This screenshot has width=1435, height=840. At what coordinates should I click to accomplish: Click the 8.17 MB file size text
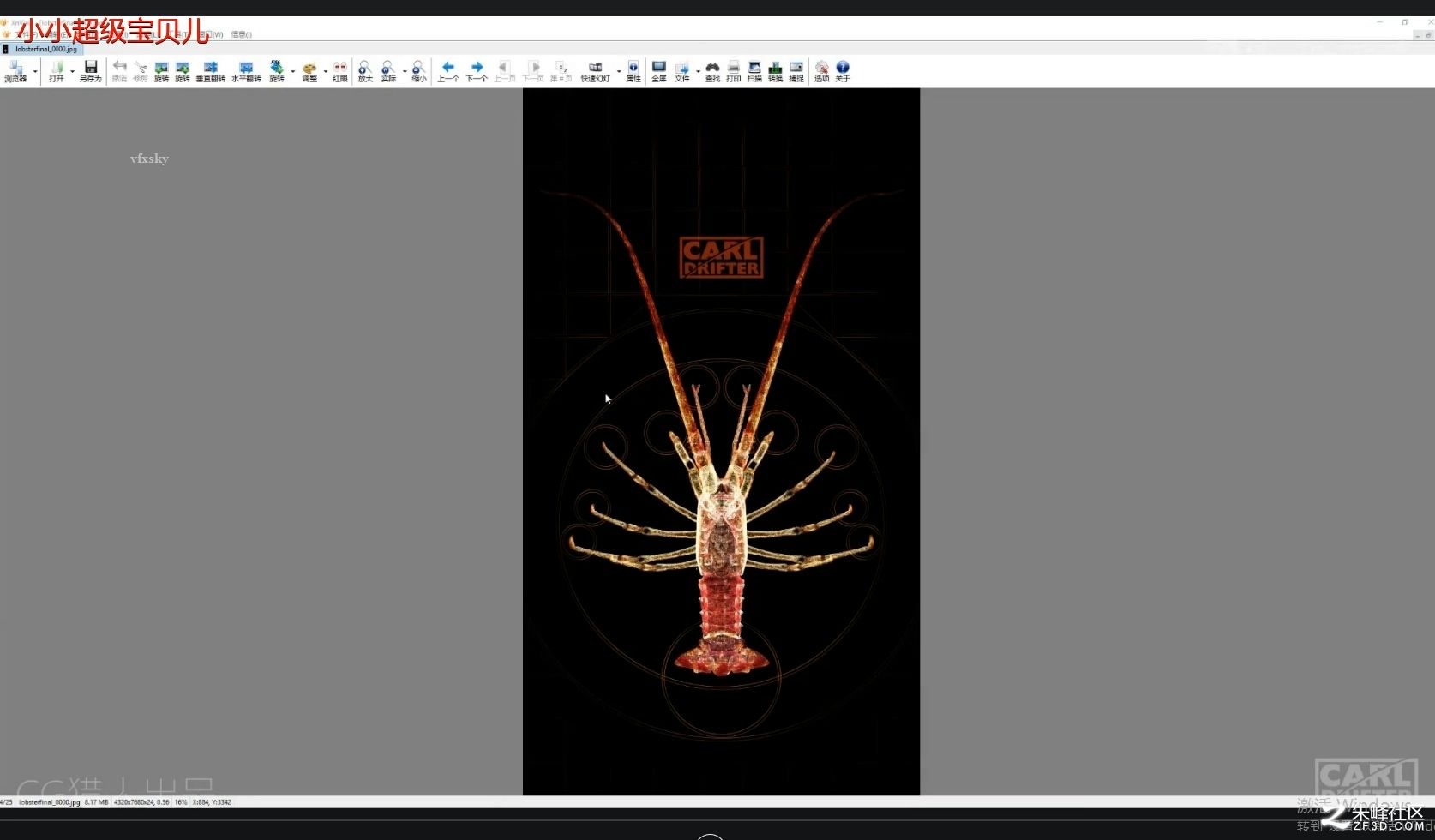tap(96, 802)
